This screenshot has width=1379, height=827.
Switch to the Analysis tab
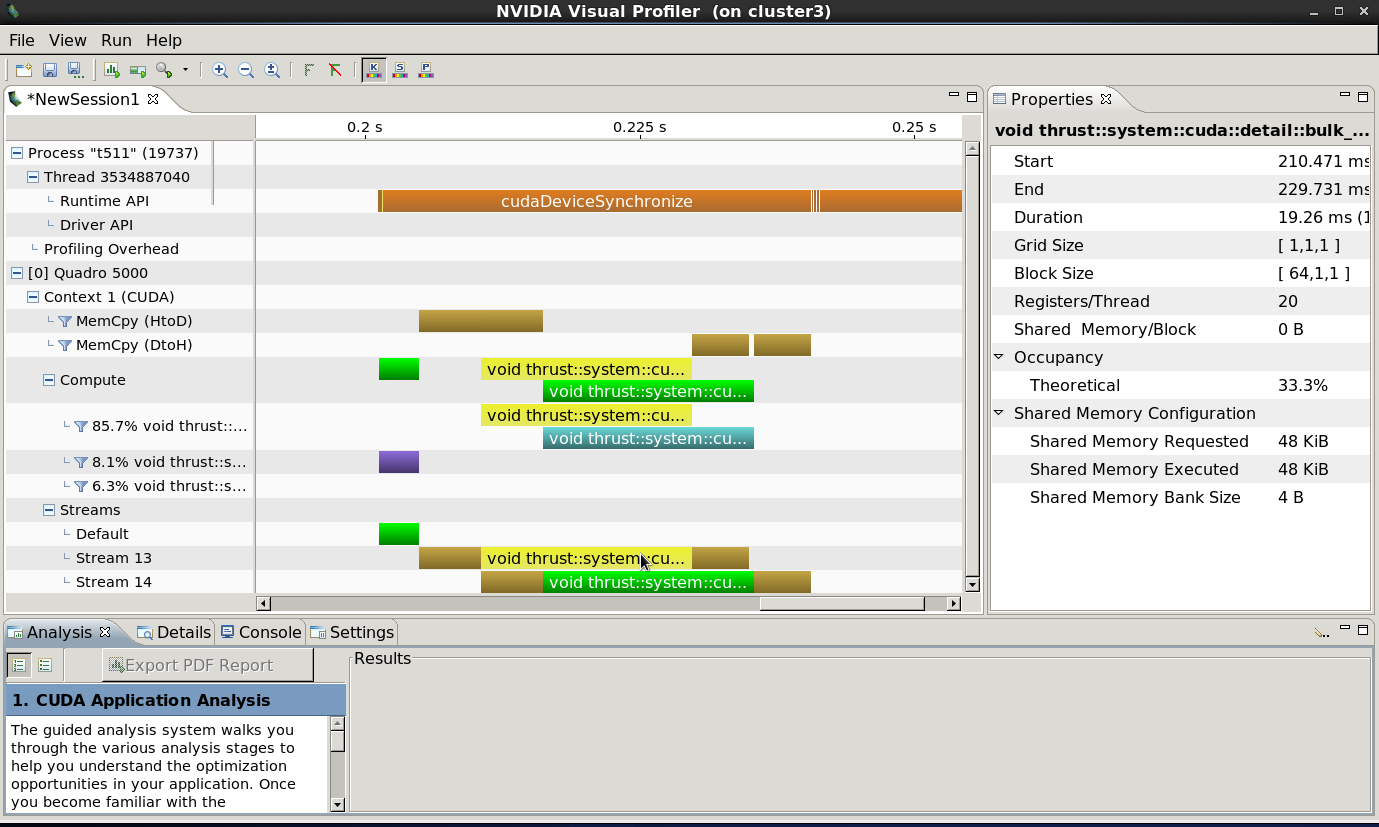[59, 632]
